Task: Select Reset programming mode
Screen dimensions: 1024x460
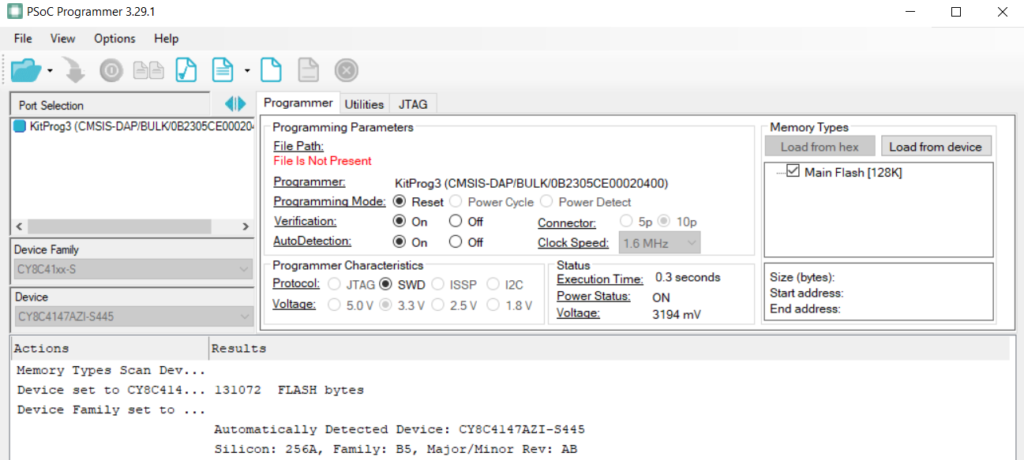Action: 400,202
